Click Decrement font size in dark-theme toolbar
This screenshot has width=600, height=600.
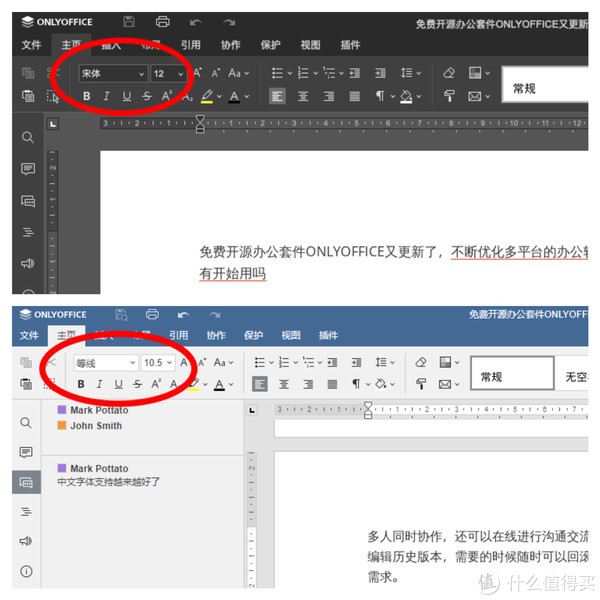point(215,73)
